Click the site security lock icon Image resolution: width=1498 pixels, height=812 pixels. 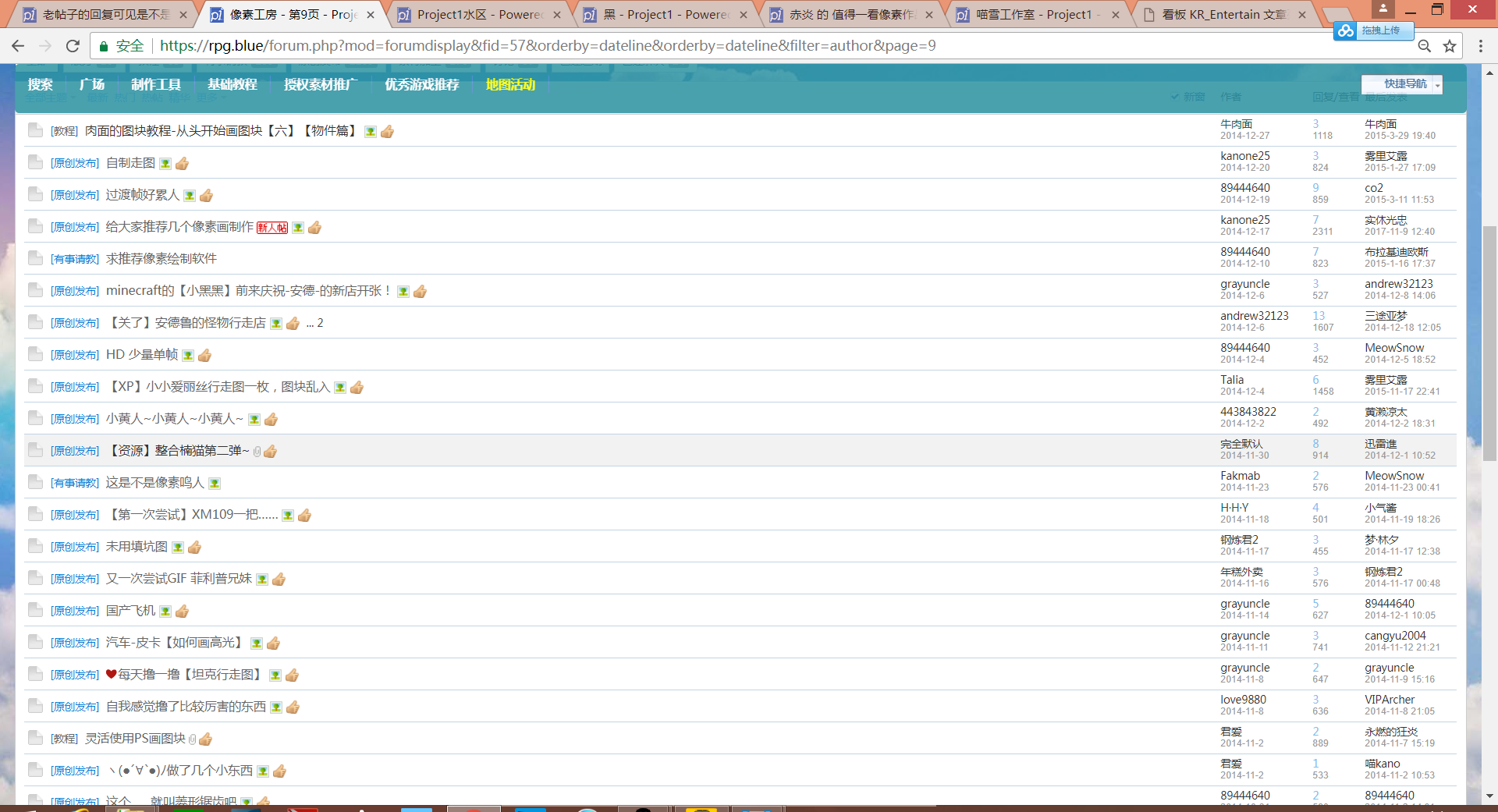[103, 46]
